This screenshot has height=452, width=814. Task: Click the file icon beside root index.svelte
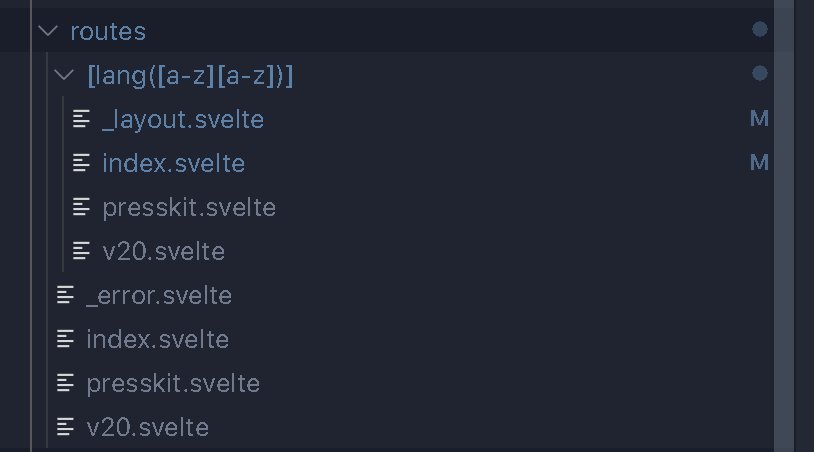65,339
